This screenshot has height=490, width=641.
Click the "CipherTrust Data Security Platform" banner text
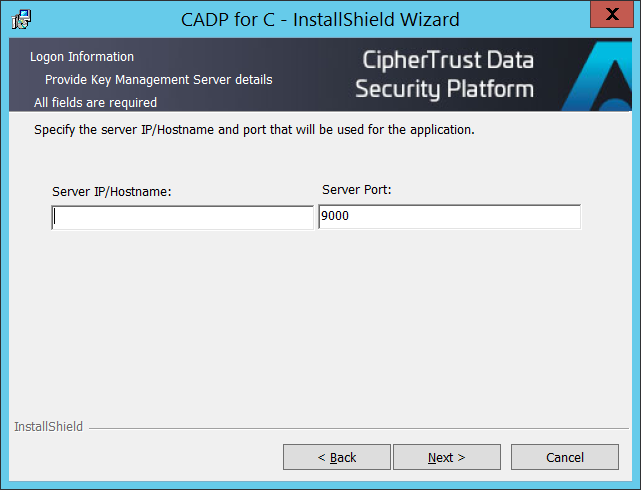point(444,75)
